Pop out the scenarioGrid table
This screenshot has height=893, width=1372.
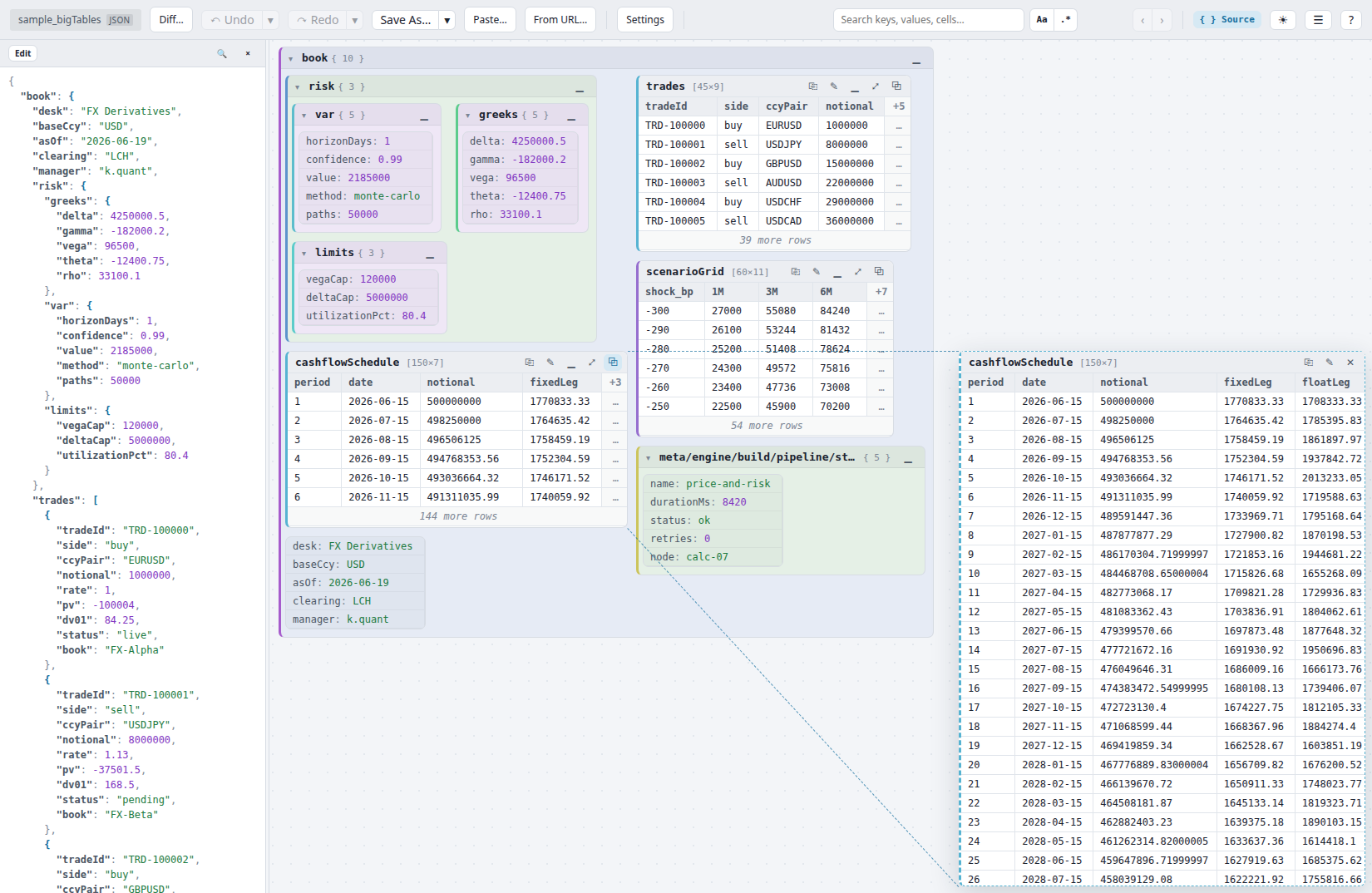tap(879, 272)
